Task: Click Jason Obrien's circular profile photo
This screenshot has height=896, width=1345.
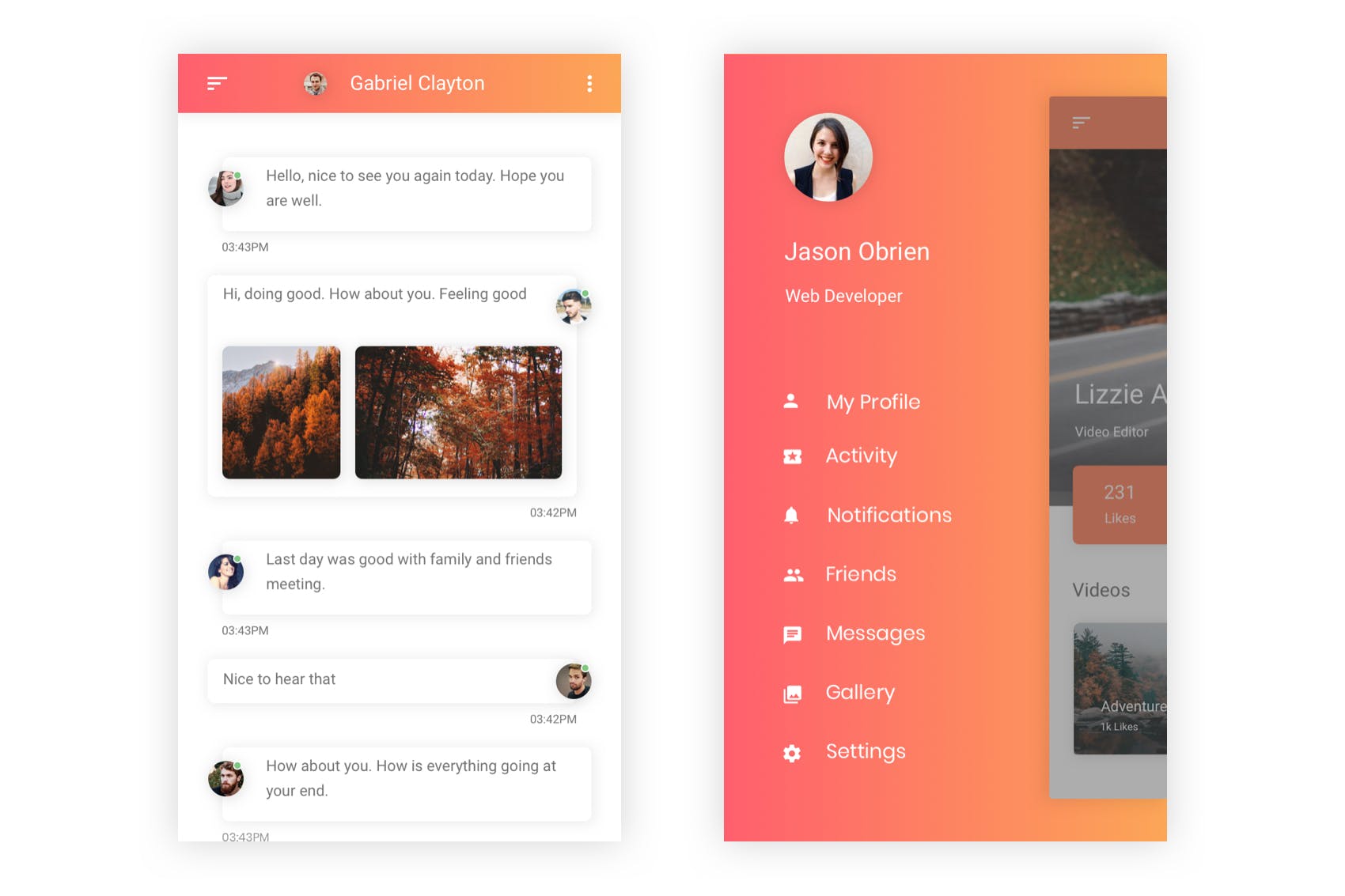Action: click(828, 157)
